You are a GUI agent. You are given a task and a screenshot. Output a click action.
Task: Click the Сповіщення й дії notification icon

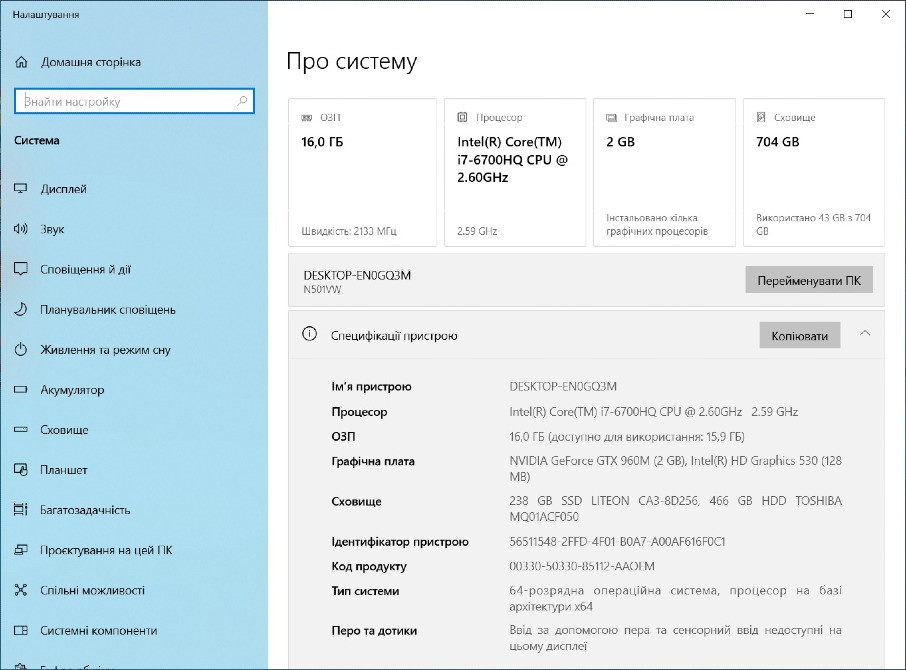tap(21, 269)
